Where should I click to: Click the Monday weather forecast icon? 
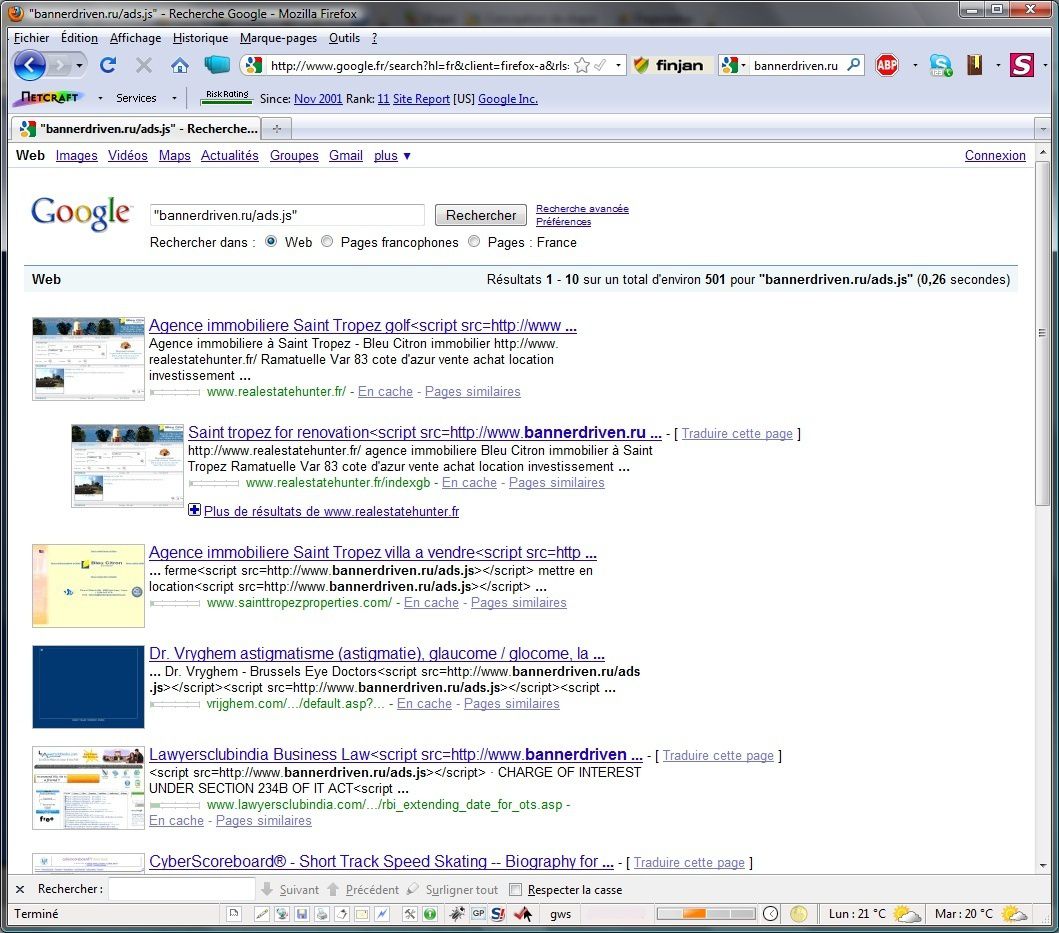point(906,914)
